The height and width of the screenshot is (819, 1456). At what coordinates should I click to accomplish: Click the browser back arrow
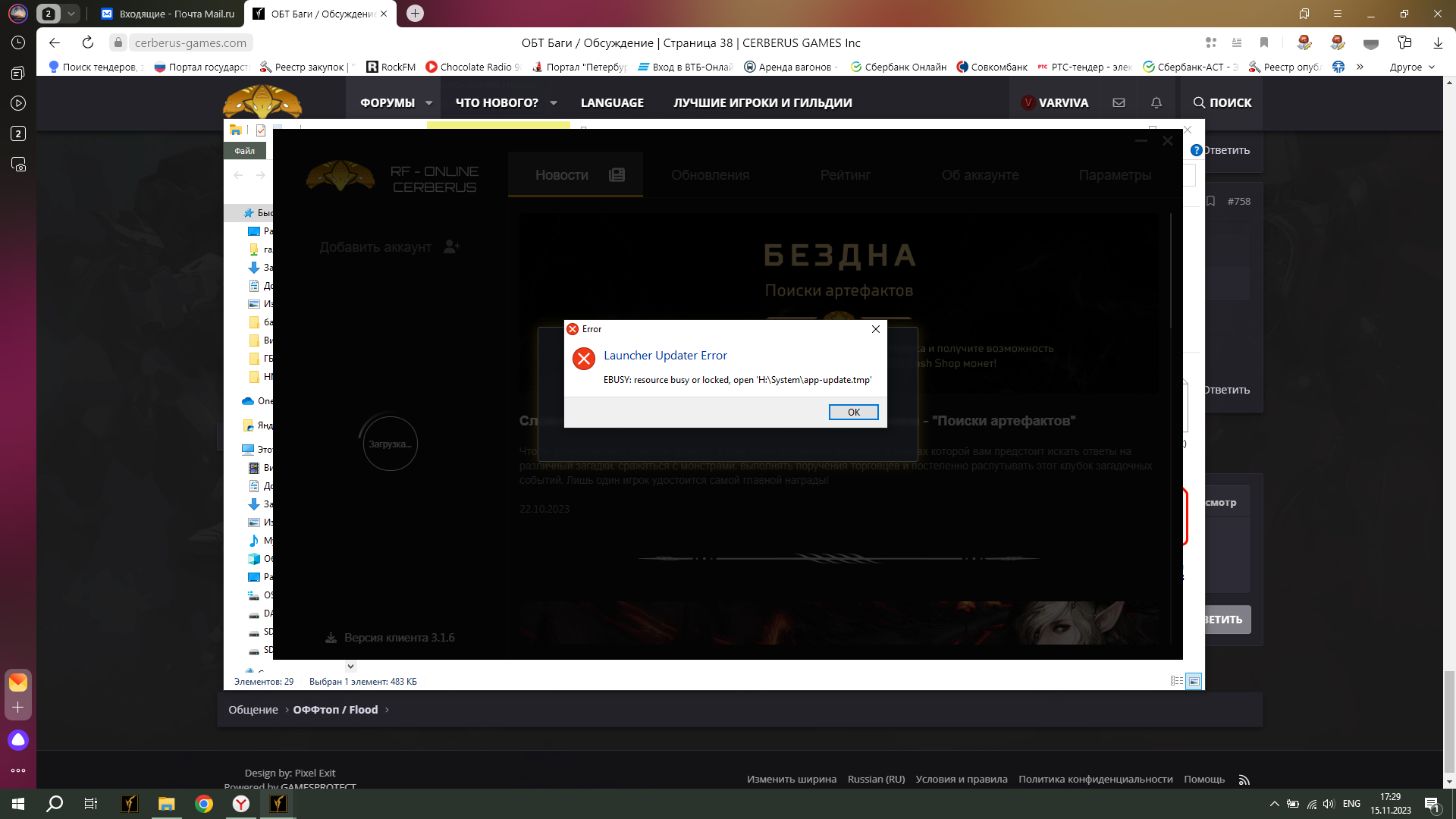(55, 42)
